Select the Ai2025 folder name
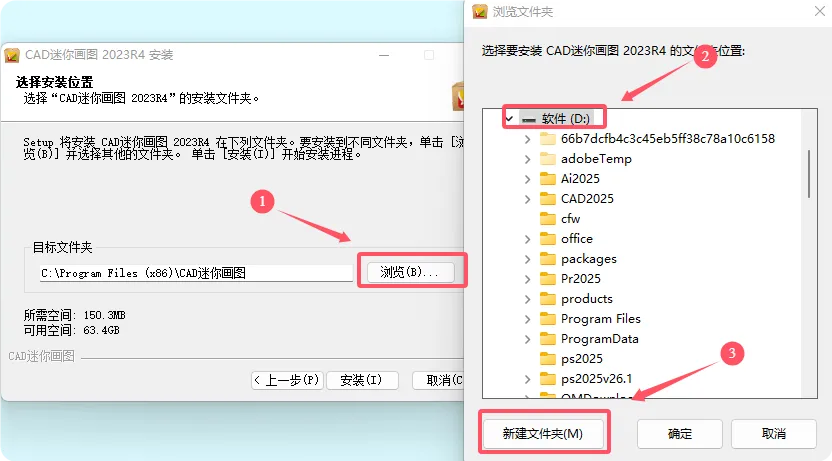 580,179
